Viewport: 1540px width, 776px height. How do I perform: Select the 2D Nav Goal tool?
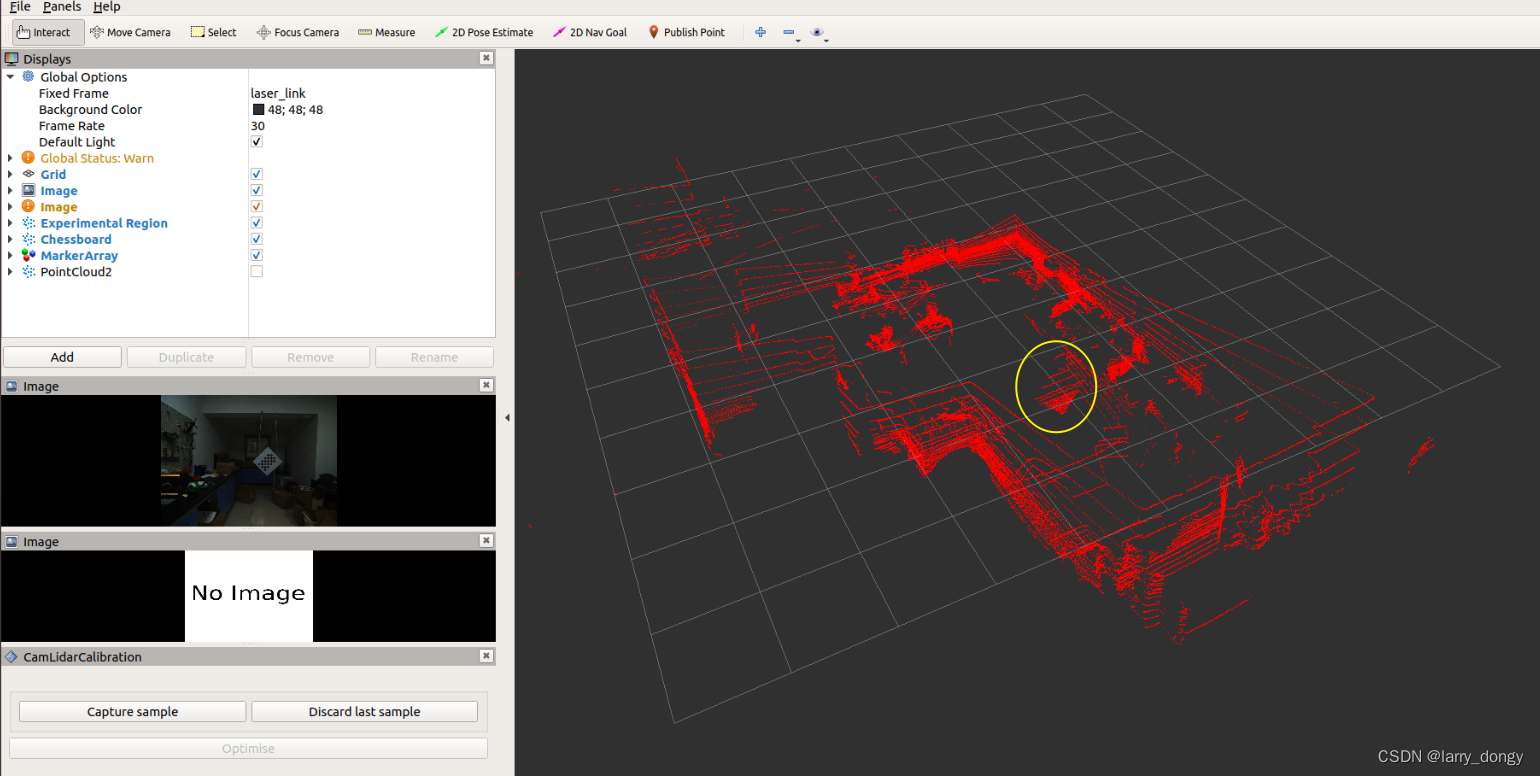[590, 32]
